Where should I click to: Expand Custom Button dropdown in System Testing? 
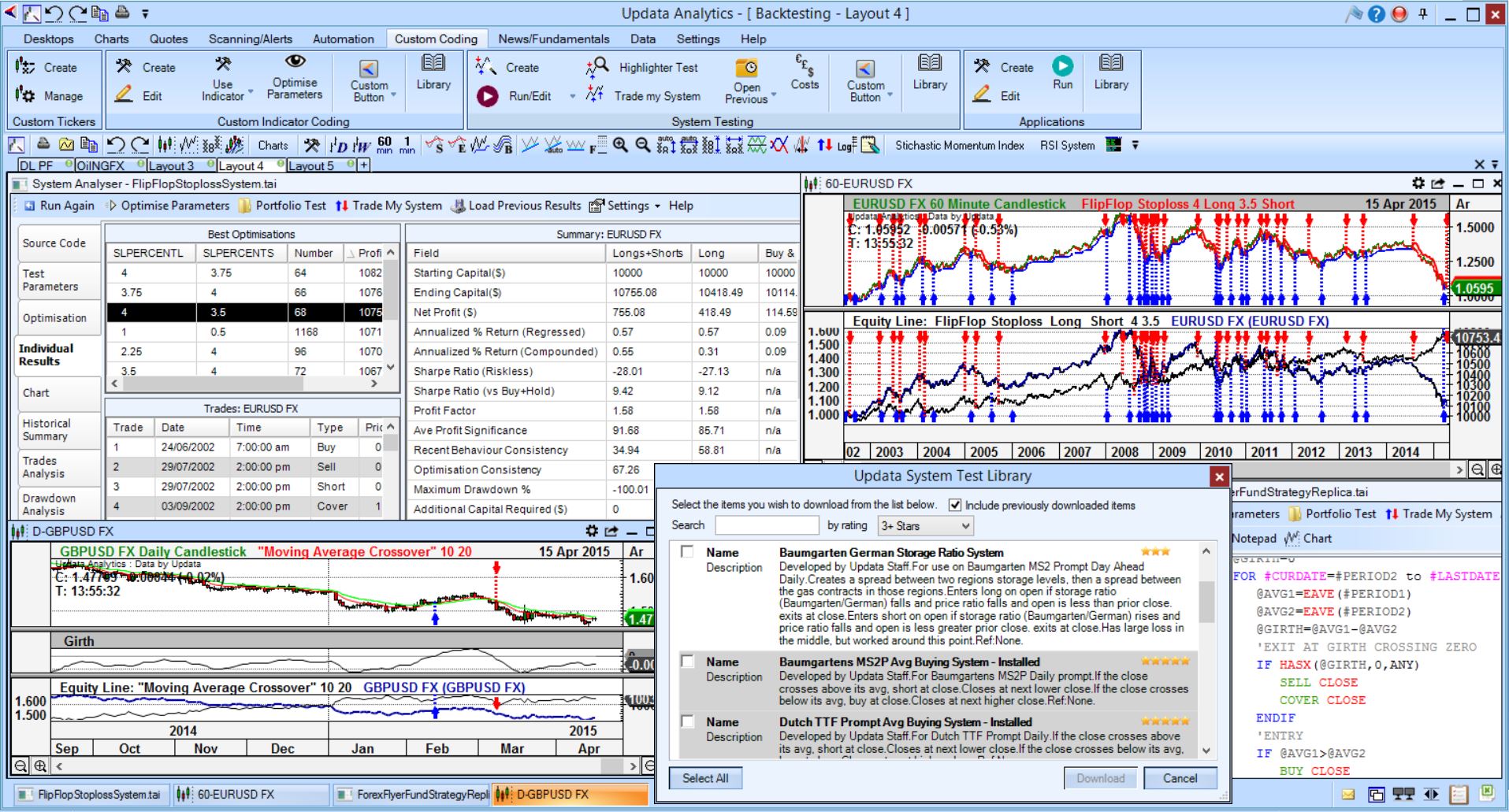(x=890, y=95)
